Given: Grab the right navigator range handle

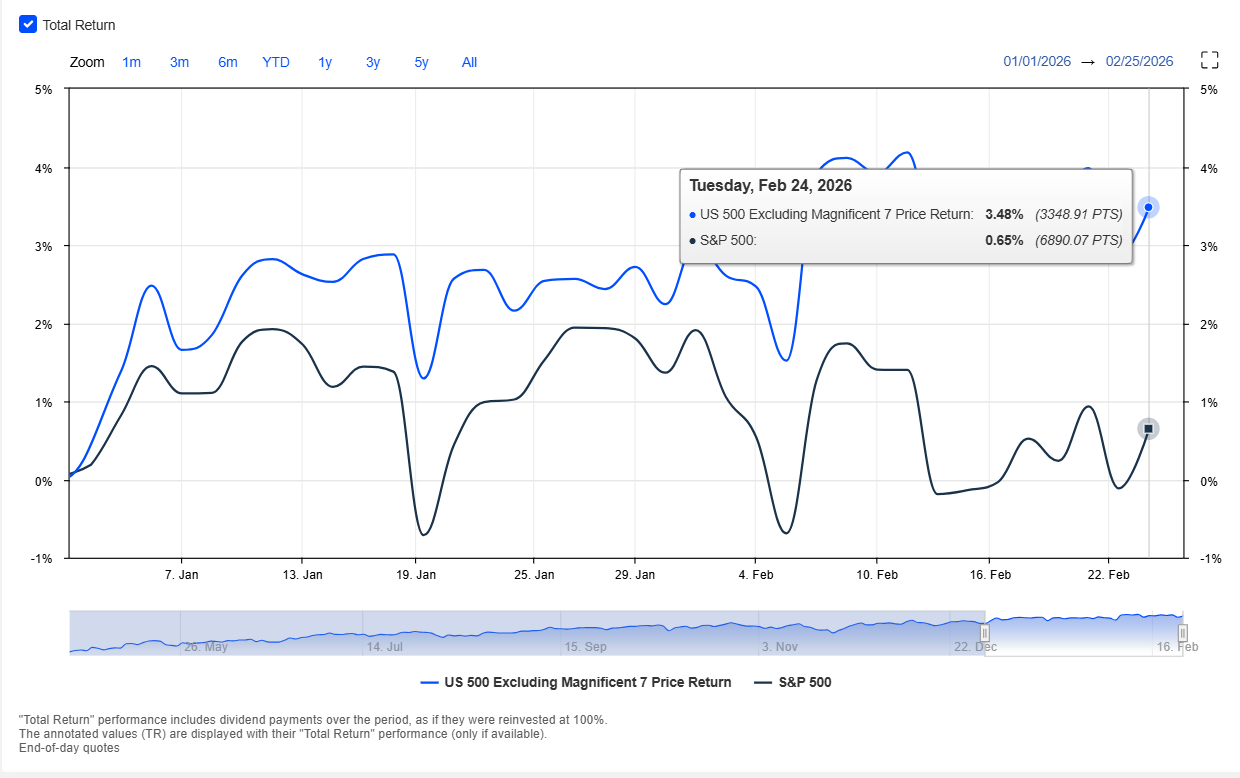Looking at the screenshot, I should coord(1182,633).
